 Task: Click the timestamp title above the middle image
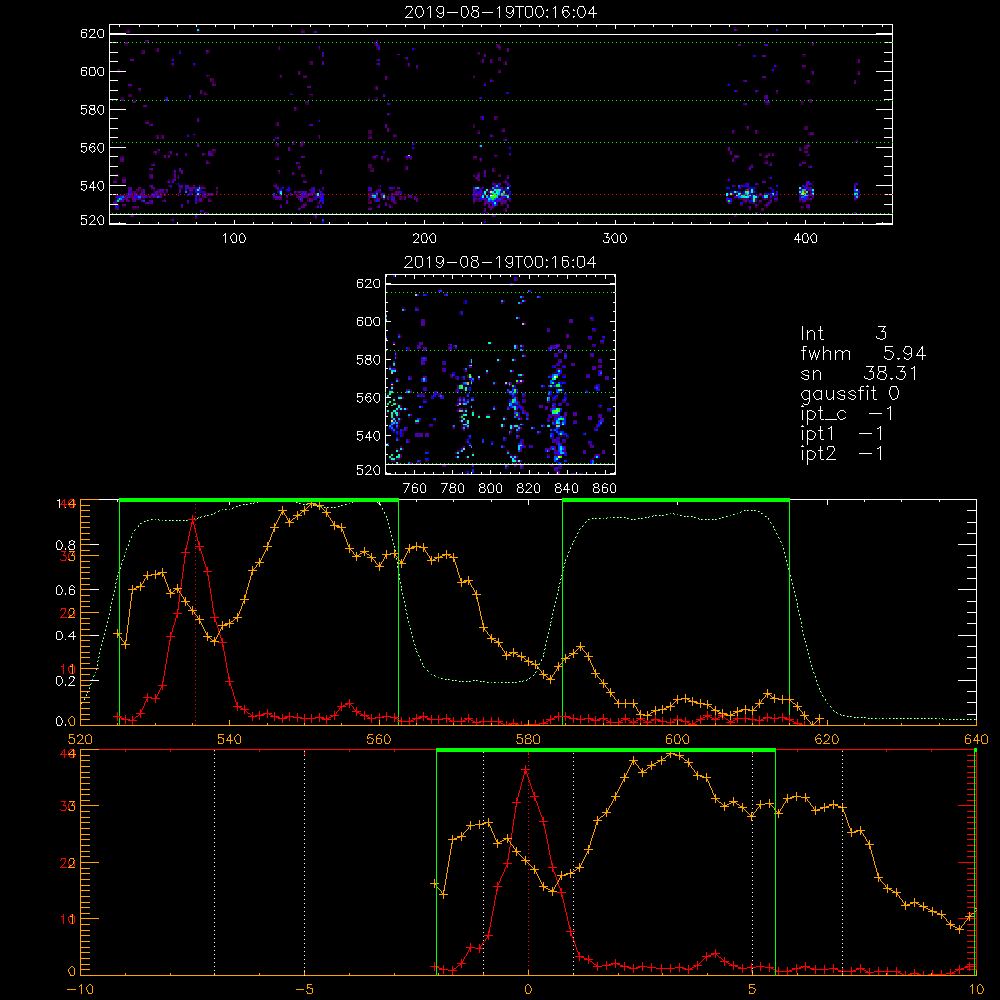coord(500,262)
